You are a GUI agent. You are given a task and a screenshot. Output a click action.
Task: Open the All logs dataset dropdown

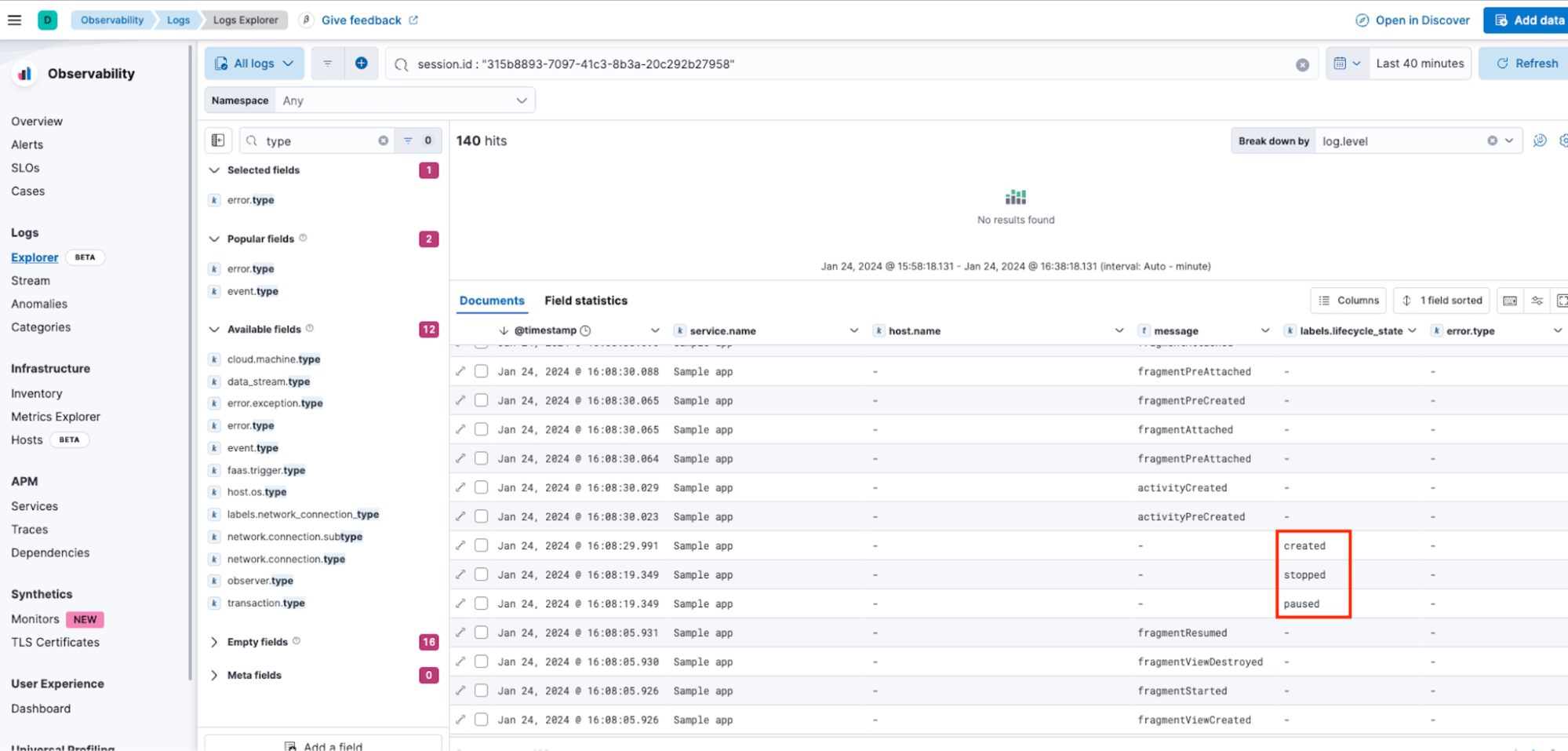[254, 64]
